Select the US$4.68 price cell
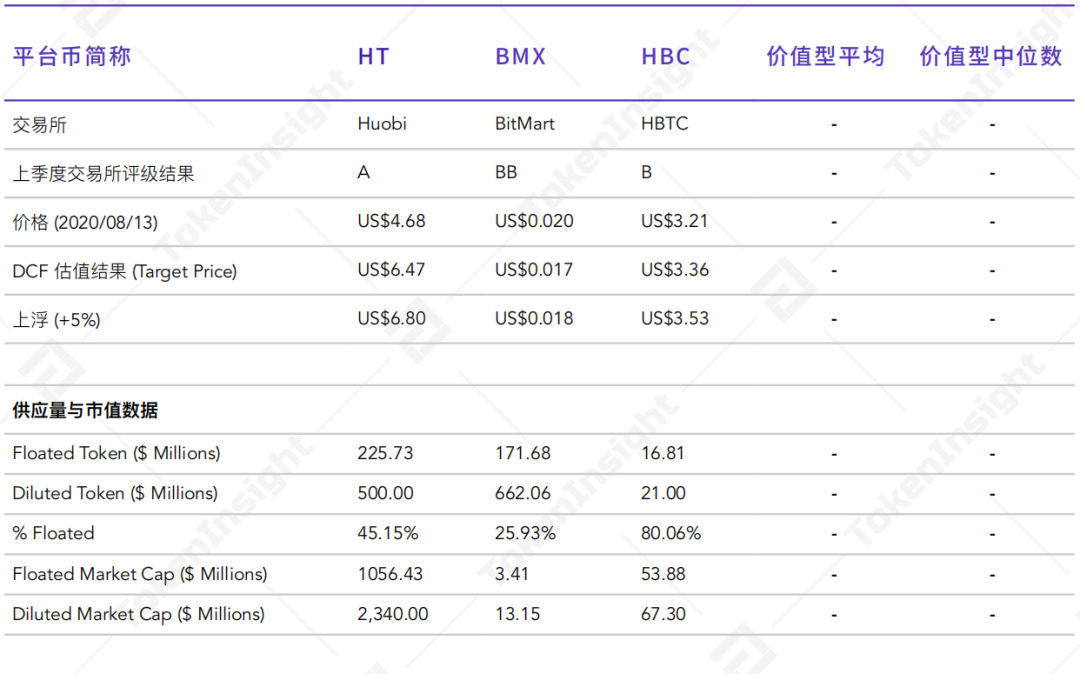Screen dimensions: 1080x674 coord(391,221)
